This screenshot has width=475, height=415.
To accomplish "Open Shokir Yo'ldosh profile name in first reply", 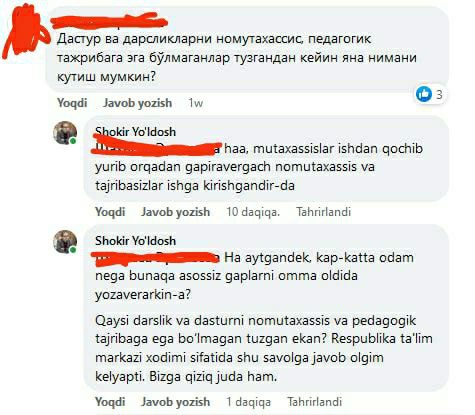I will pyautogui.click(x=135, y=132).
